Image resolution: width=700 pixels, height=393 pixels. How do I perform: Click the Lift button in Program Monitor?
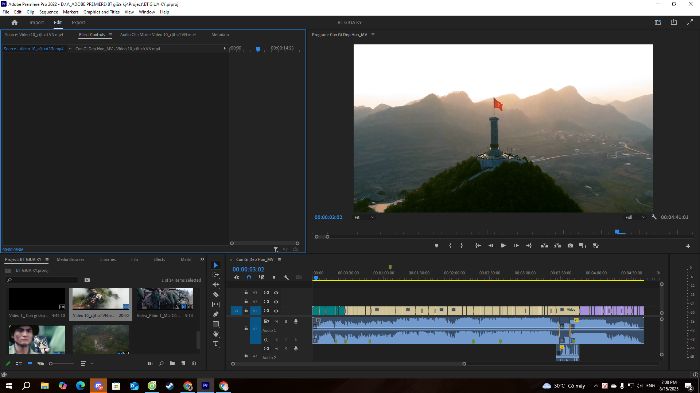pyautogui.click(x=544, y=246)
